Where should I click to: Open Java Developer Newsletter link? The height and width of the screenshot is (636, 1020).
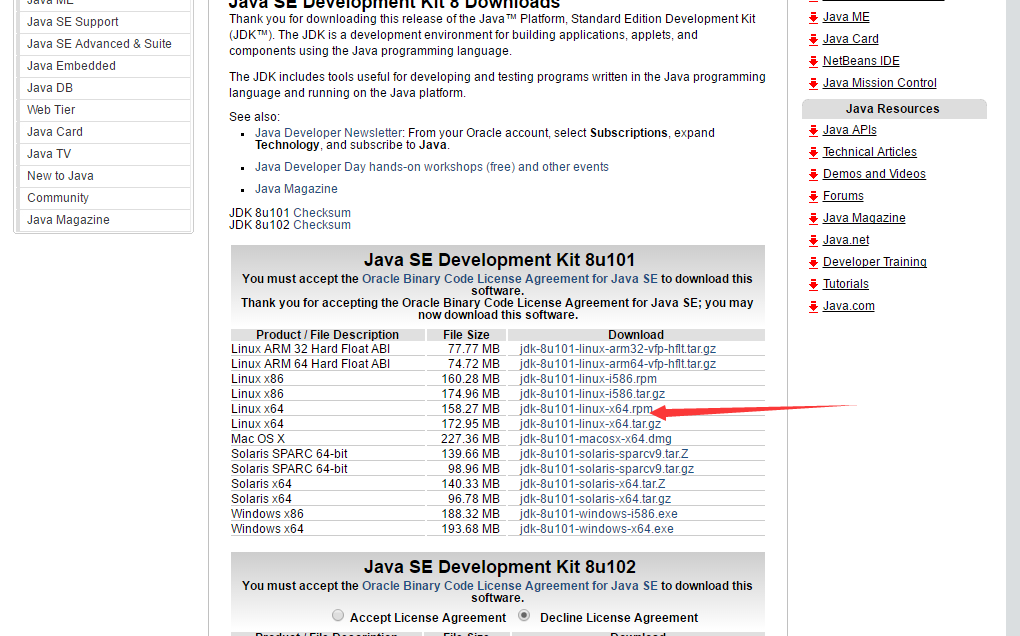tap(329, 133)
